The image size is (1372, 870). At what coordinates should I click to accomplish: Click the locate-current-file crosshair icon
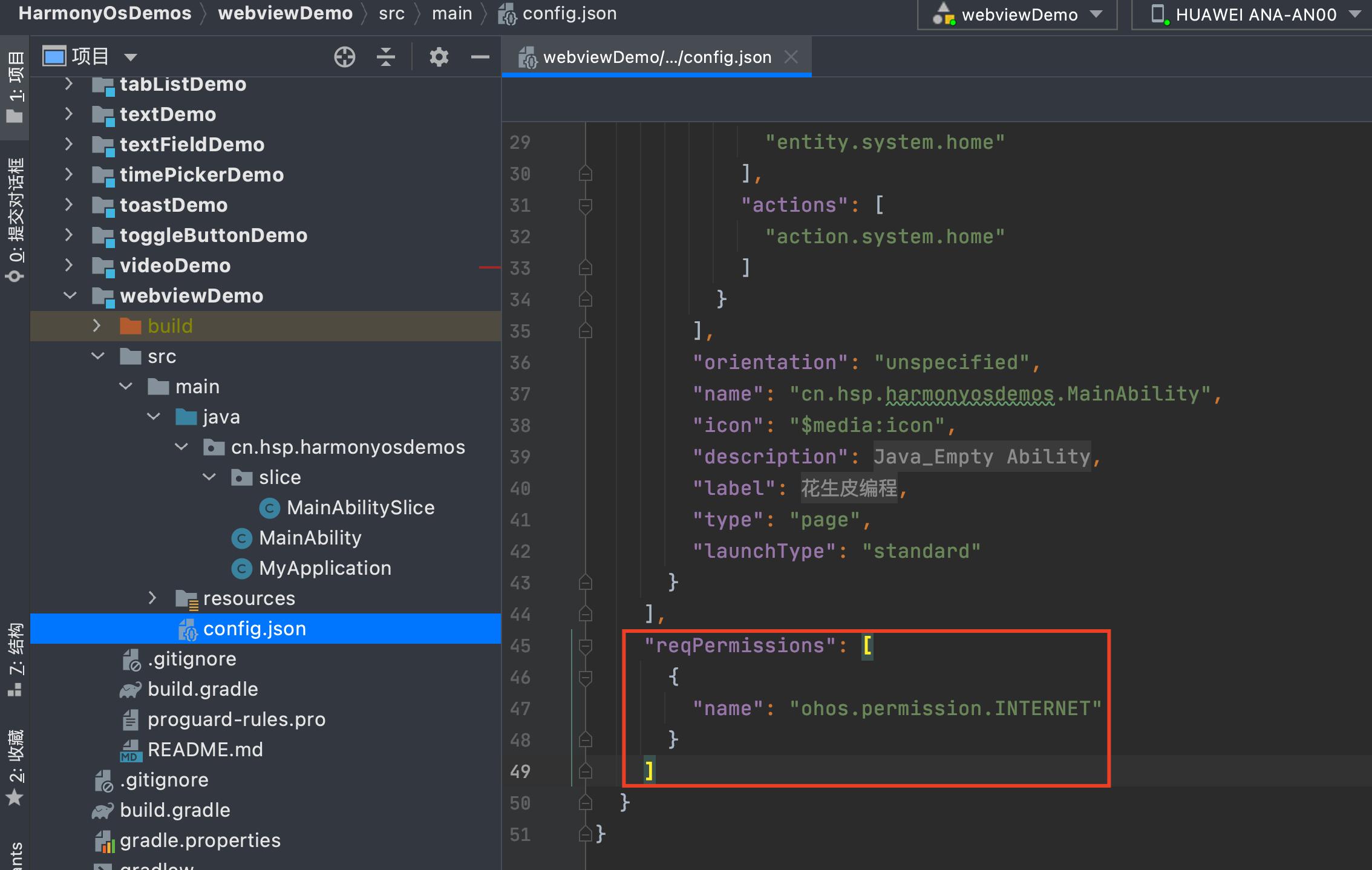pyautogui.click(x=344, y=57)
